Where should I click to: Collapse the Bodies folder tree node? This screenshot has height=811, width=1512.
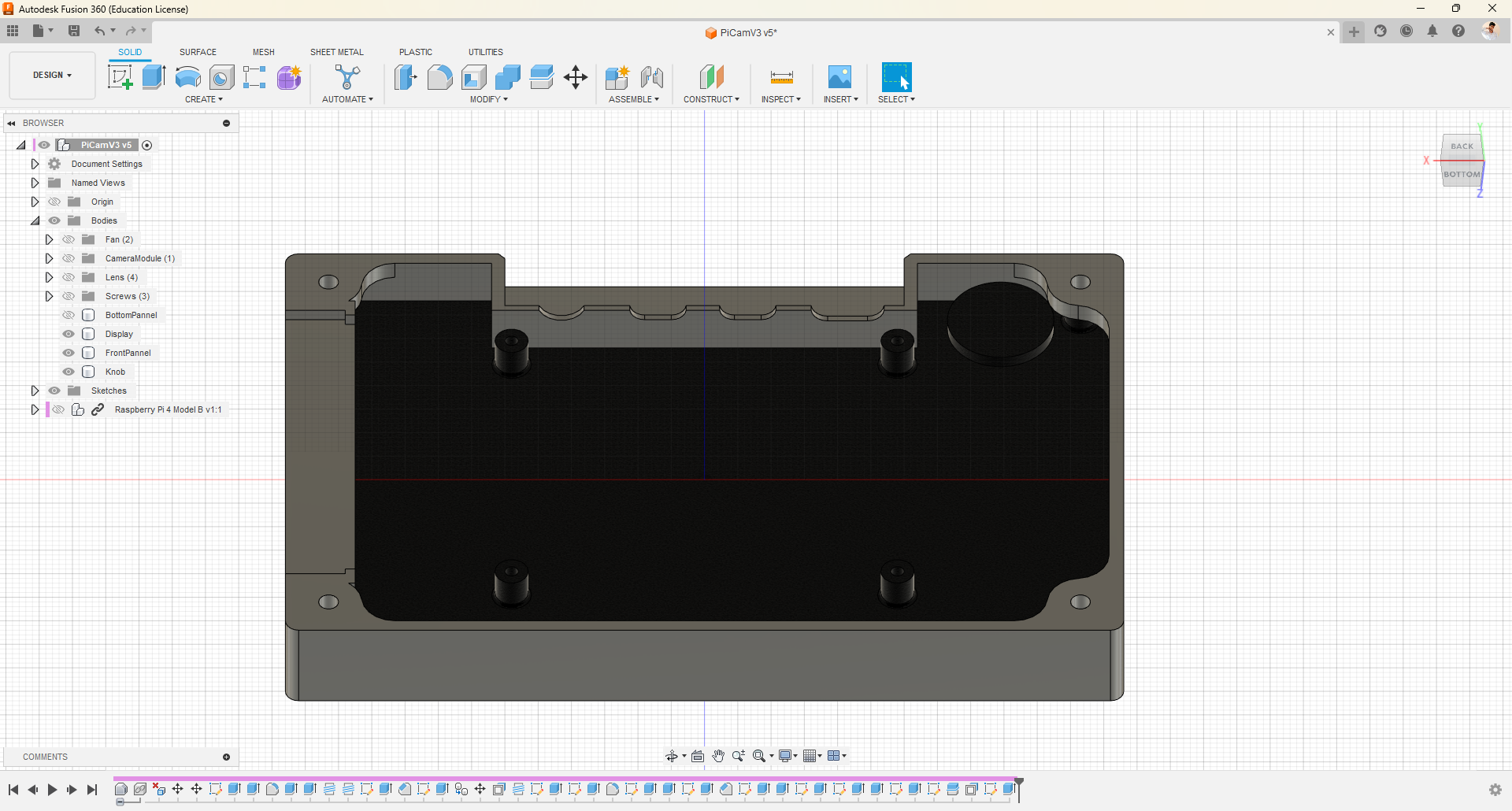pyautogui.click(x=35, y=220)
